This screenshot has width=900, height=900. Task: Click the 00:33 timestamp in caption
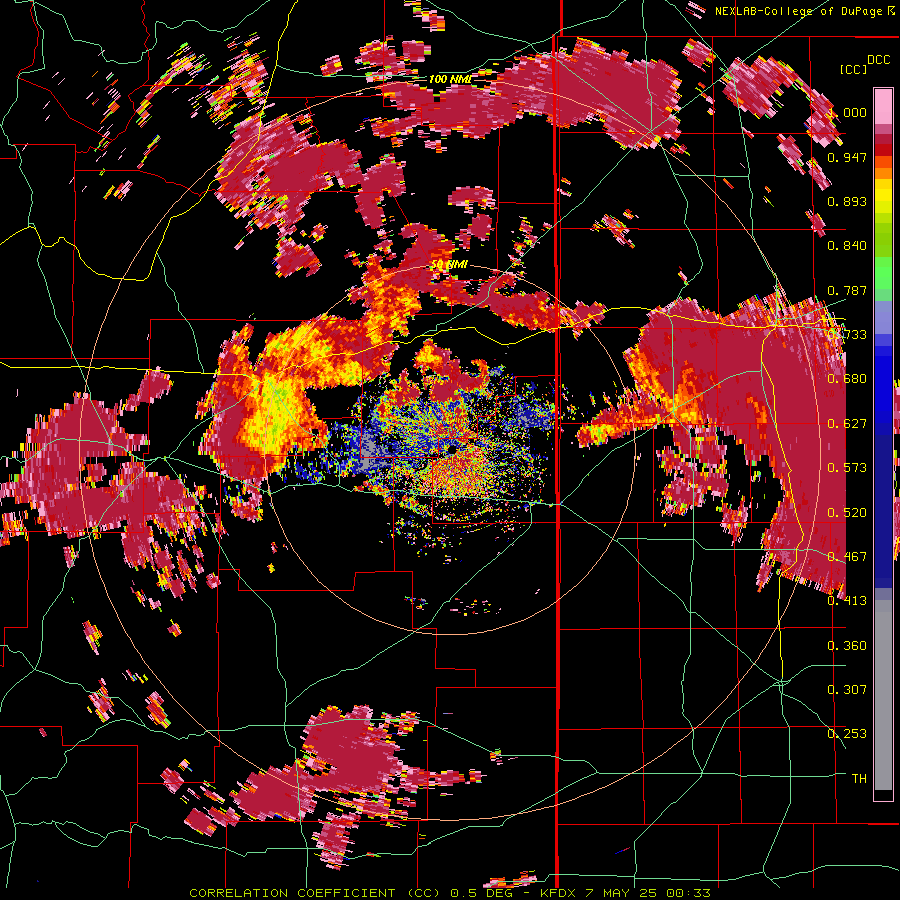[x=688, y=893]
